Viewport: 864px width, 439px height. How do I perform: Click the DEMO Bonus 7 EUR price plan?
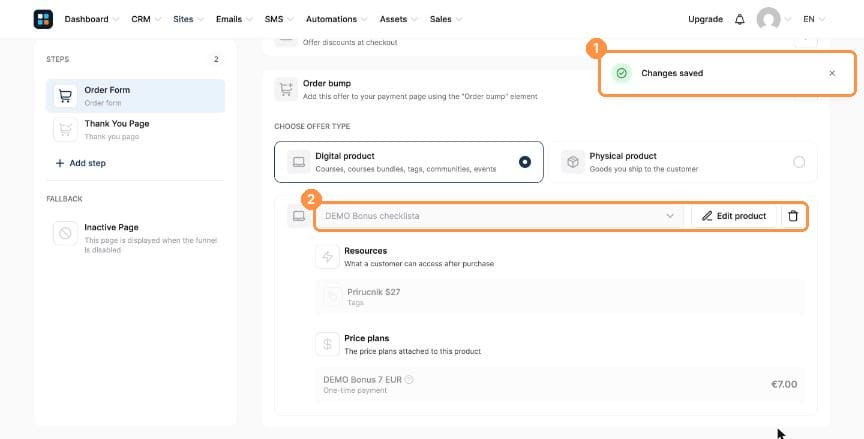560,384
